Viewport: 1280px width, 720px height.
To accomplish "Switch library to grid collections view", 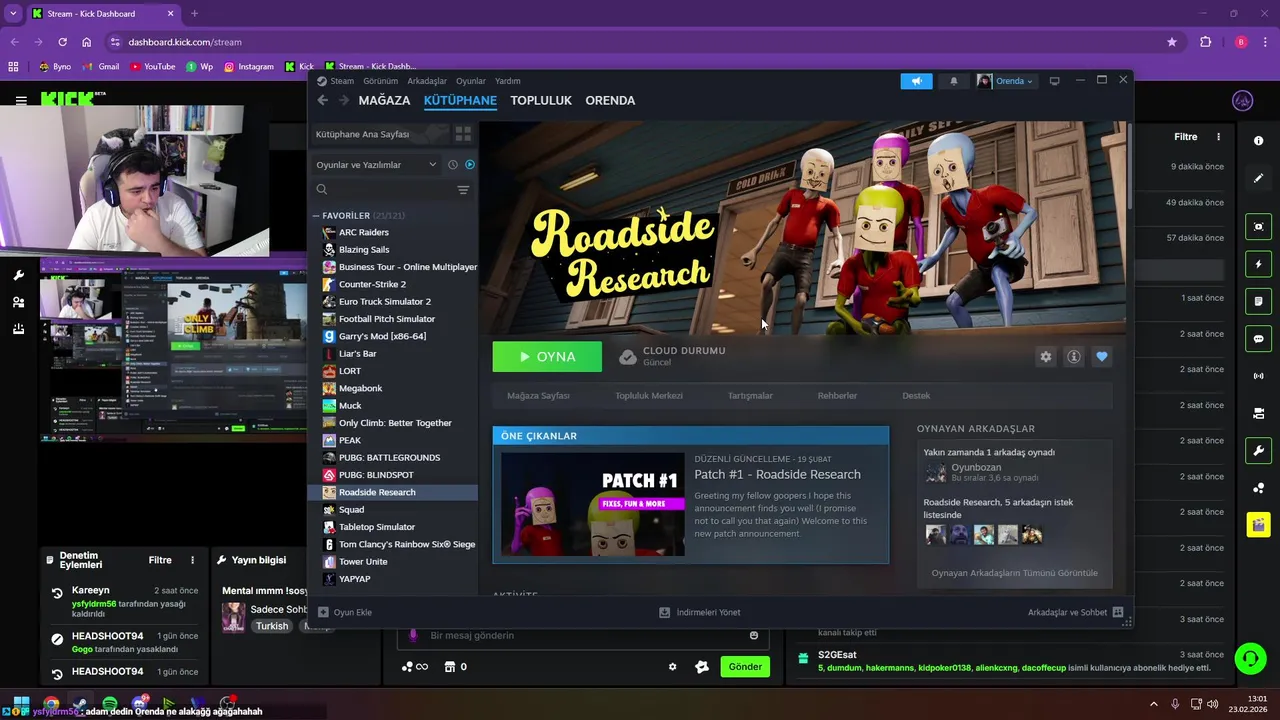I will pos(463,134).
